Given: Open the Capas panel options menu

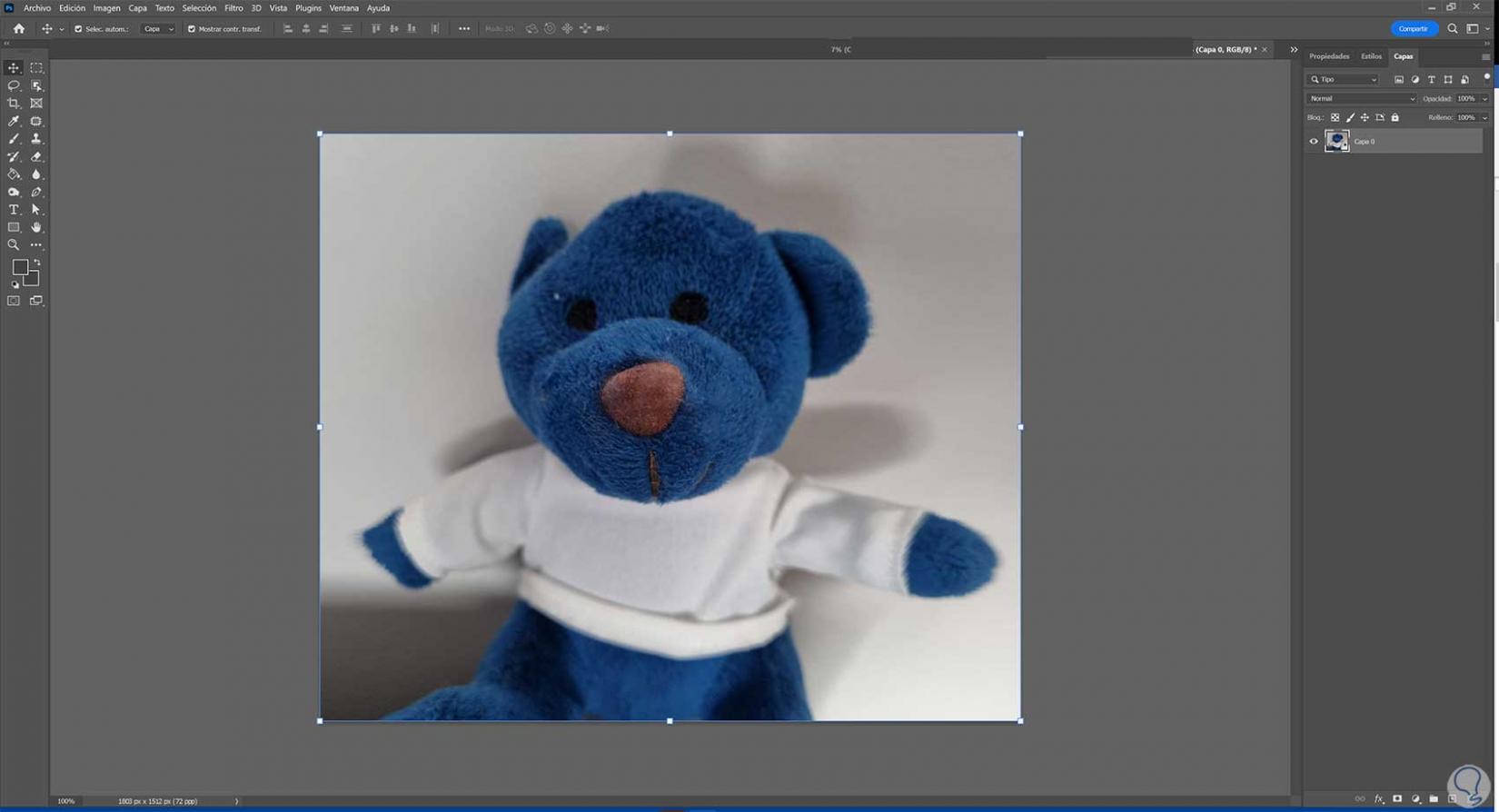Looking at the screenshot, I should tap(1485, 57).
